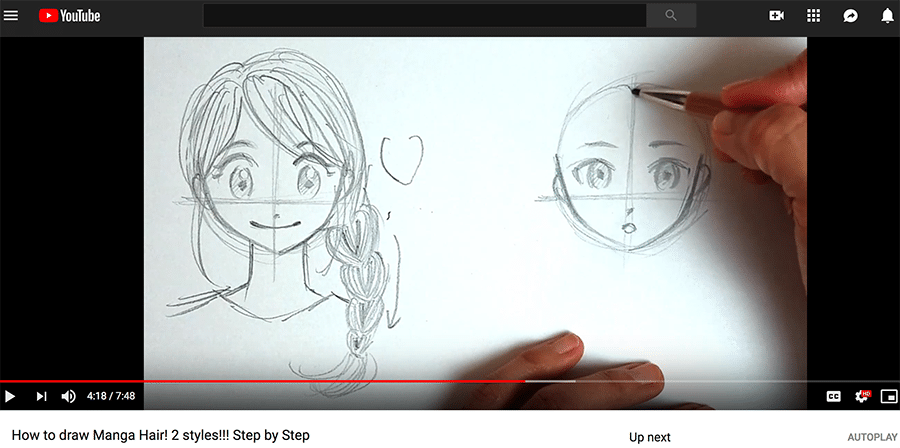
Task: Mute the video volume speaker
Action: point(68,396)
